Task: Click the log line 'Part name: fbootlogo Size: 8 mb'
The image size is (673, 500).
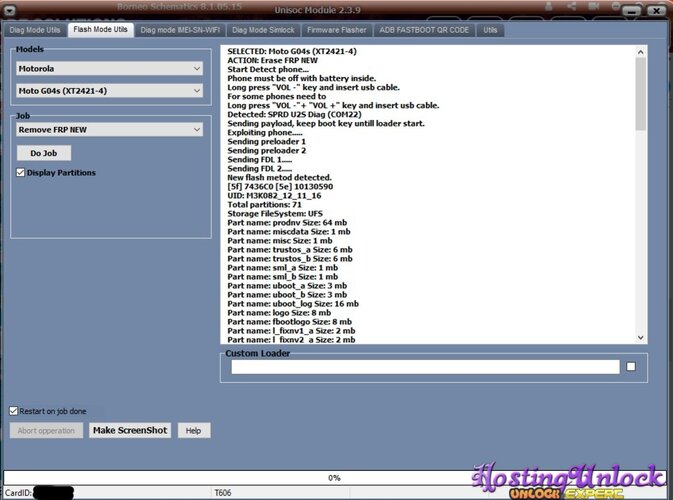Action: point(290,322)
